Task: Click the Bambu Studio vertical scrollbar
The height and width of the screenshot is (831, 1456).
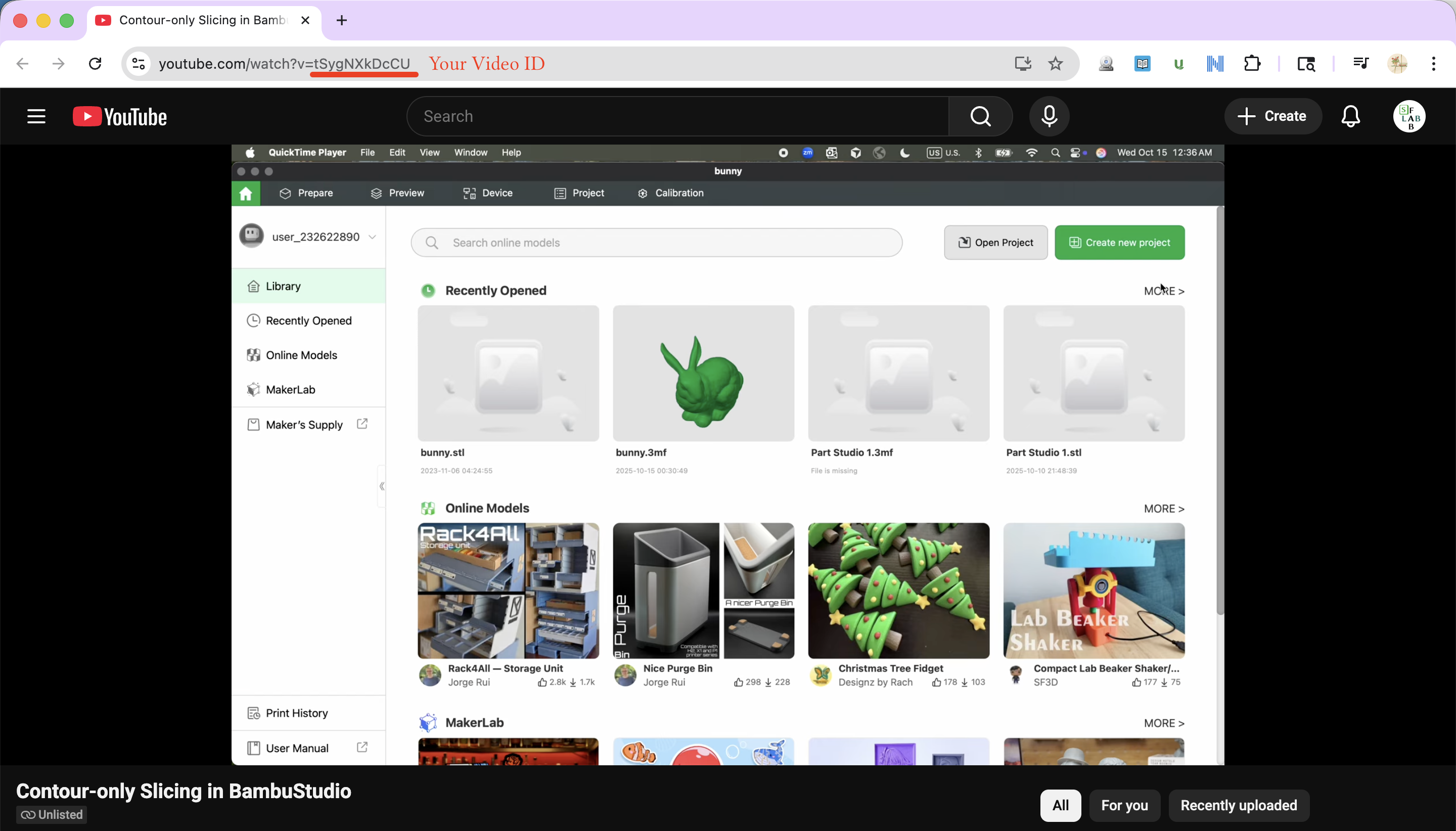Action: click(1220, 411)
